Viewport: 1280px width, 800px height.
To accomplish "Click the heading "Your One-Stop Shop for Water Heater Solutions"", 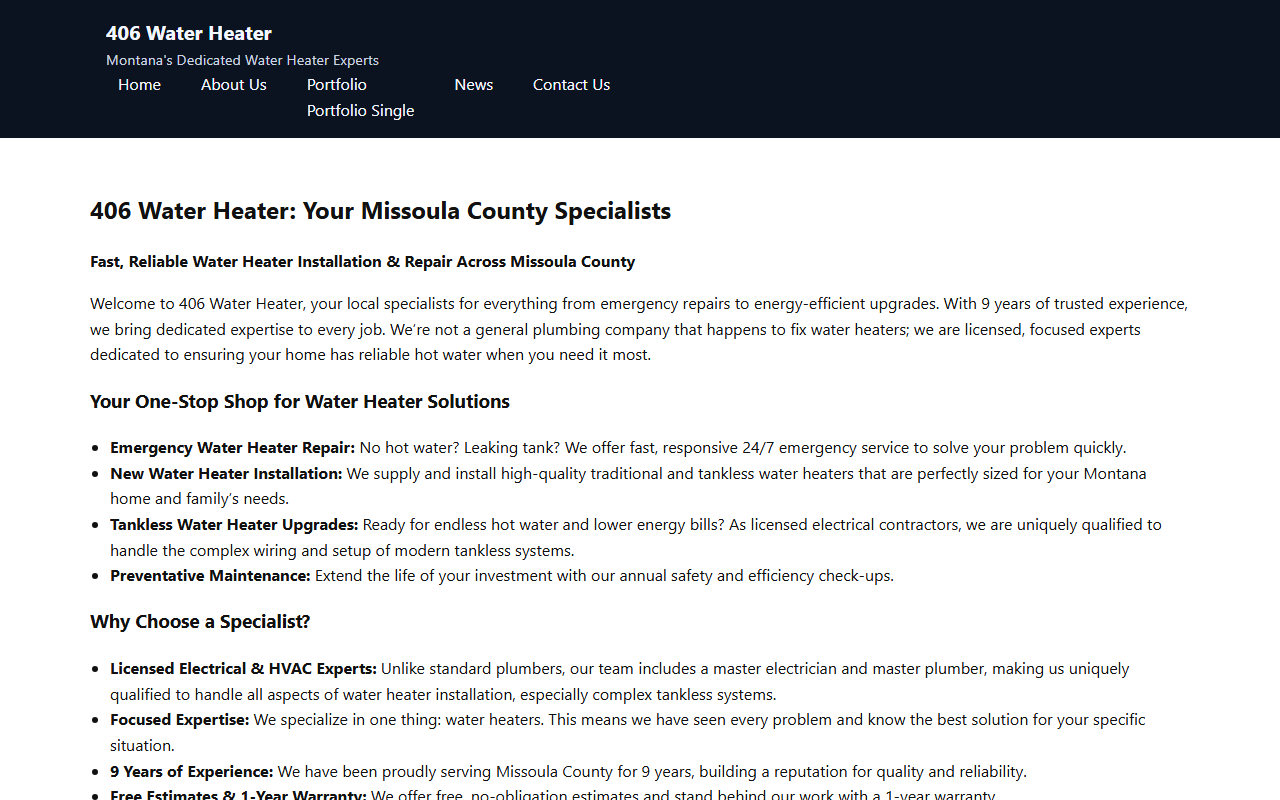I will tap(300, 402).
